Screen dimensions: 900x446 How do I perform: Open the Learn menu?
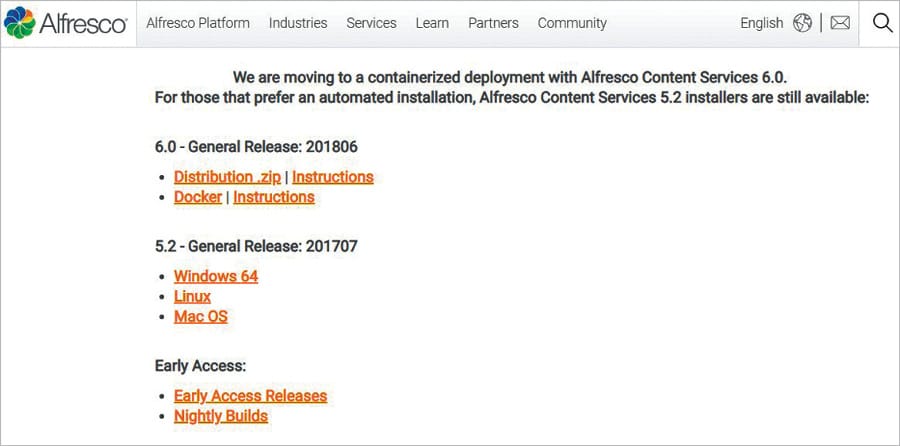tap(432, 22)
